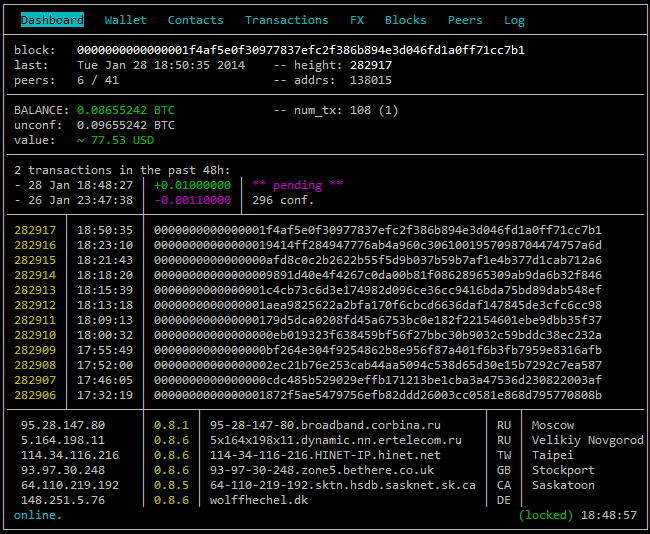Click the block time 18:23:10
The height and width of the screenshot is (534, 650).
(x=105, y=245)
